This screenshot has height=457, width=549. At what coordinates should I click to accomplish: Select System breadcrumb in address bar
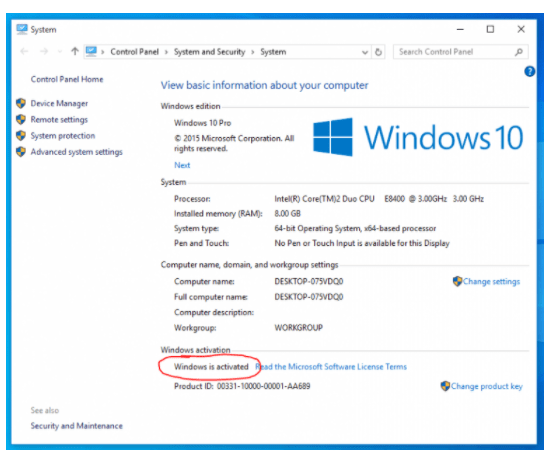click(x=273, y=52)
